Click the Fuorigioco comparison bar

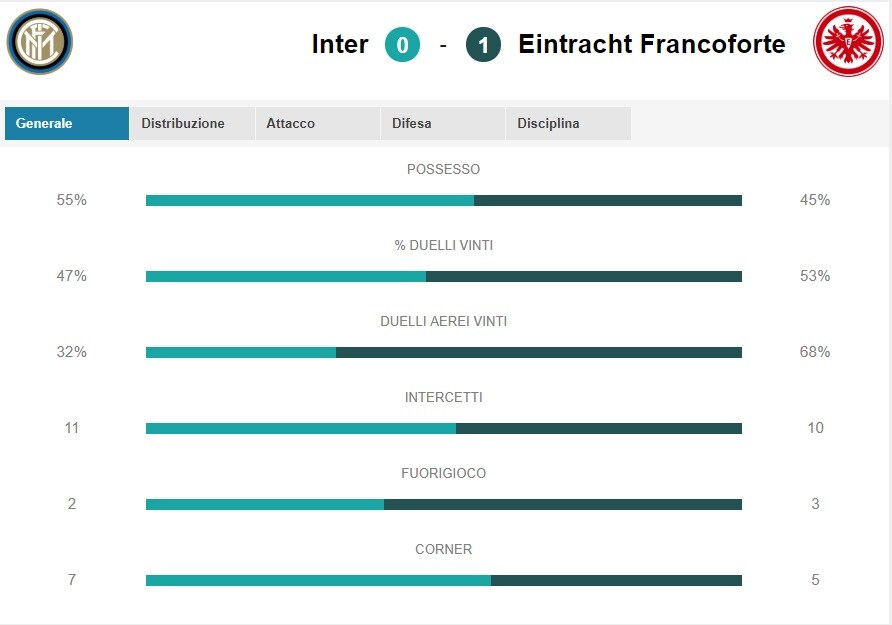click(444, 504)
